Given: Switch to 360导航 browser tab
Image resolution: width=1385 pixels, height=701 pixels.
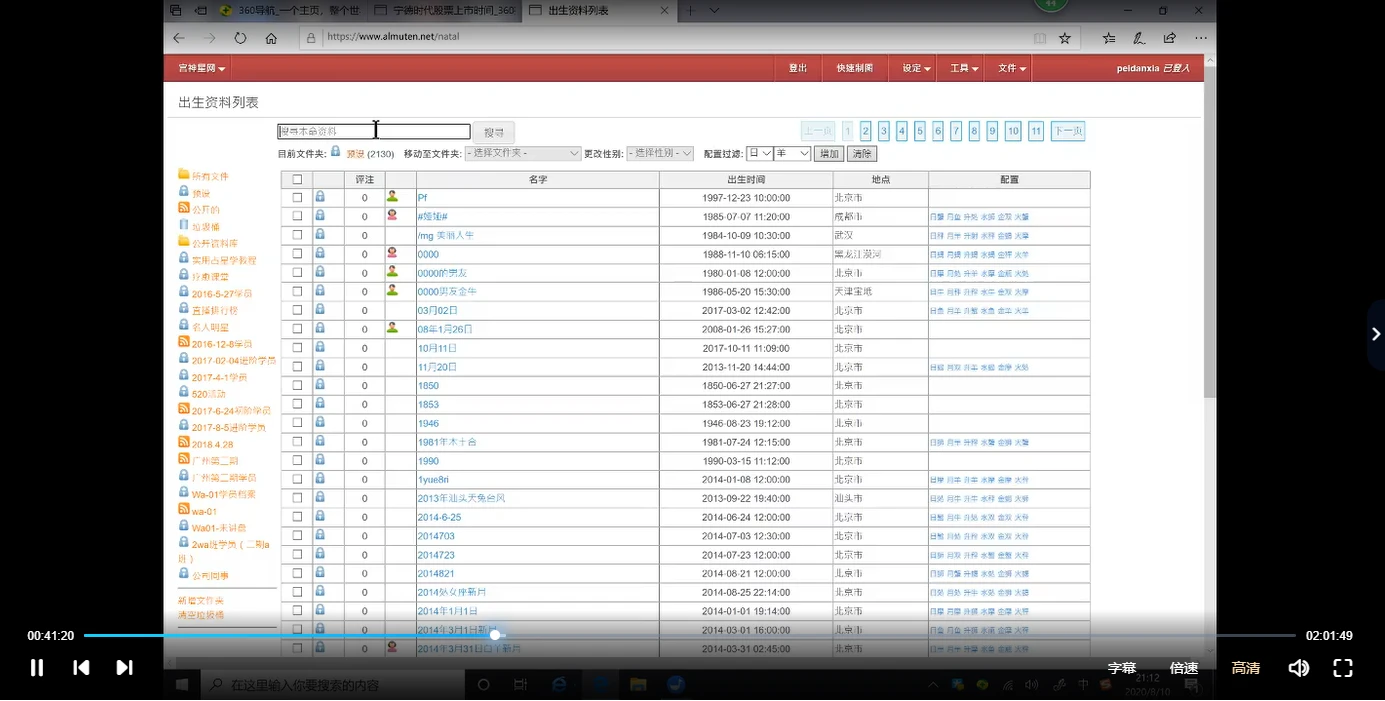Looking at the screenshot, I should click(290, 10).
